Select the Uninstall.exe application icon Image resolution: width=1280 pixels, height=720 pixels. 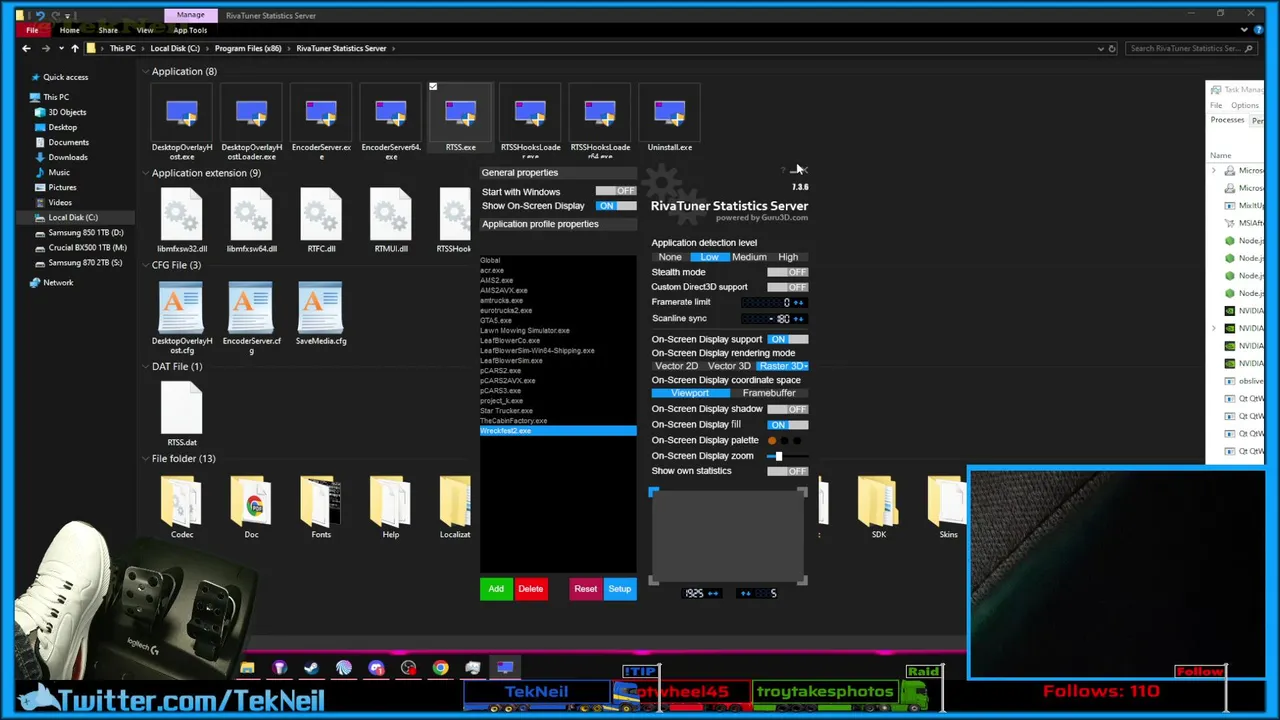coord(669,115)
